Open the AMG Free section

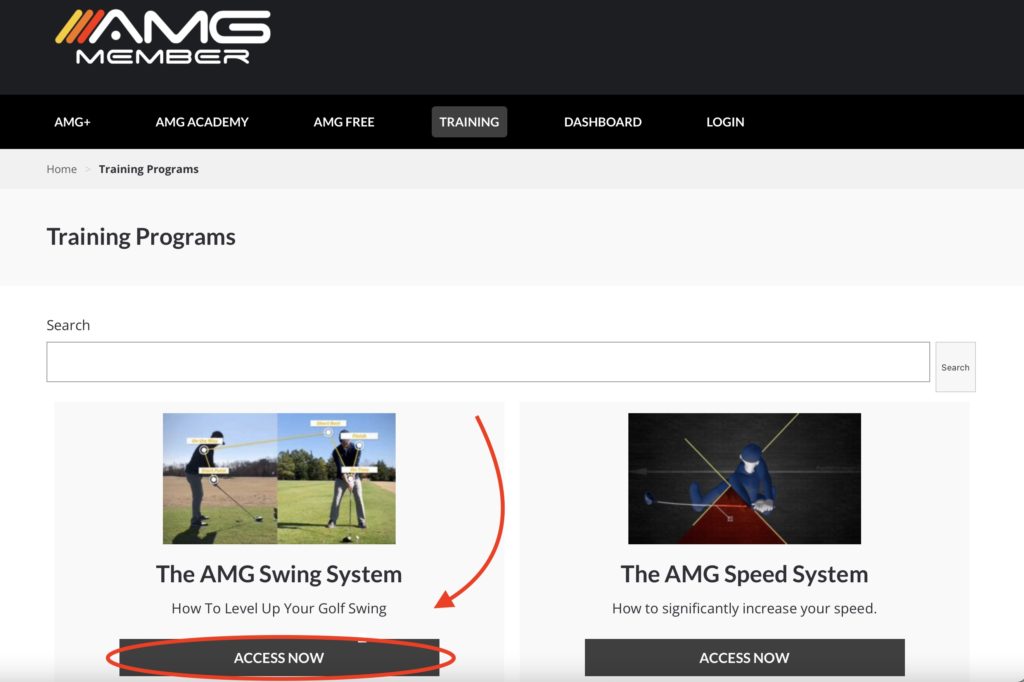pos(344,122)
